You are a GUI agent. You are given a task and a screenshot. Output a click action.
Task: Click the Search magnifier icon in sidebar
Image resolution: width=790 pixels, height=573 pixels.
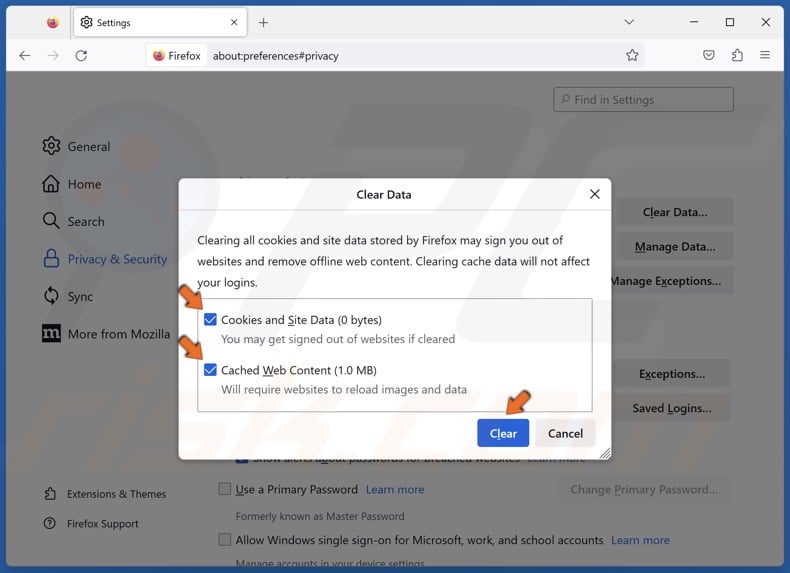pyautogui.click(x=51, y=221)
